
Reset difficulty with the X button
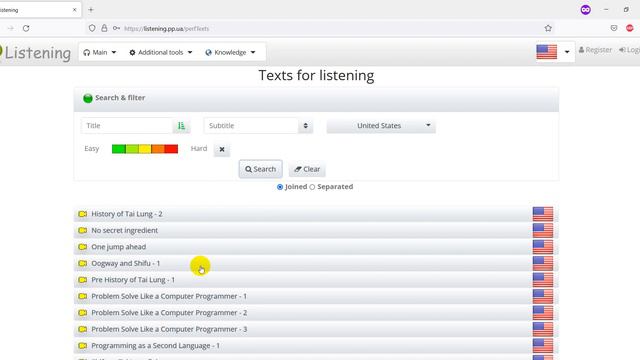coord(222,149)
